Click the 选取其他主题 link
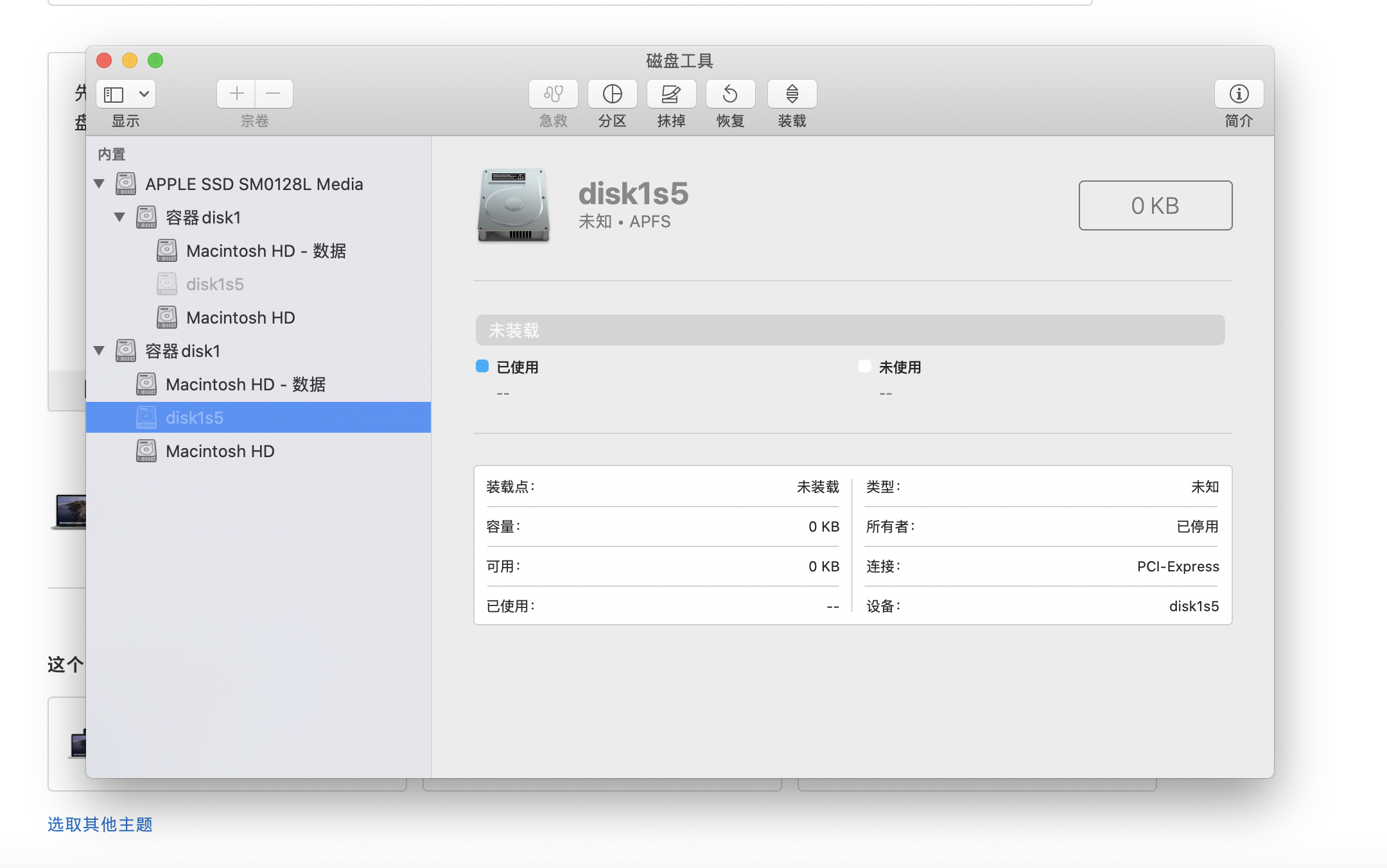 [x=100, y=824]
